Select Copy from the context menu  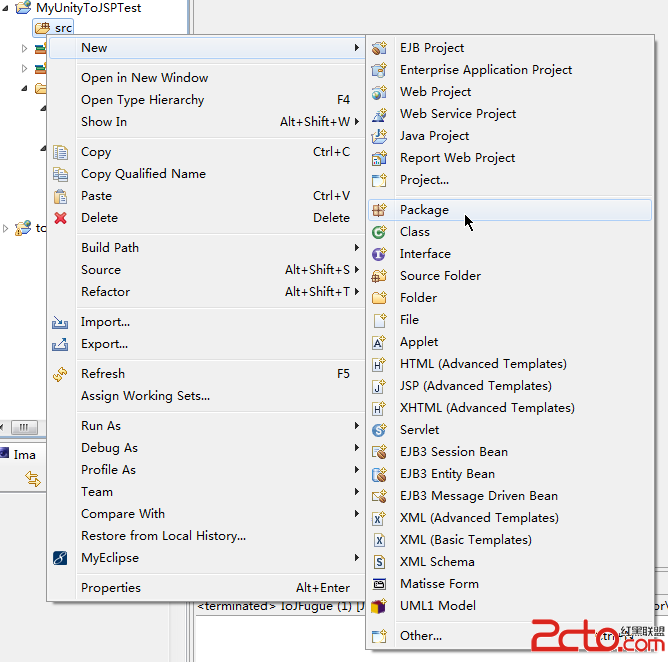[207, 152]
